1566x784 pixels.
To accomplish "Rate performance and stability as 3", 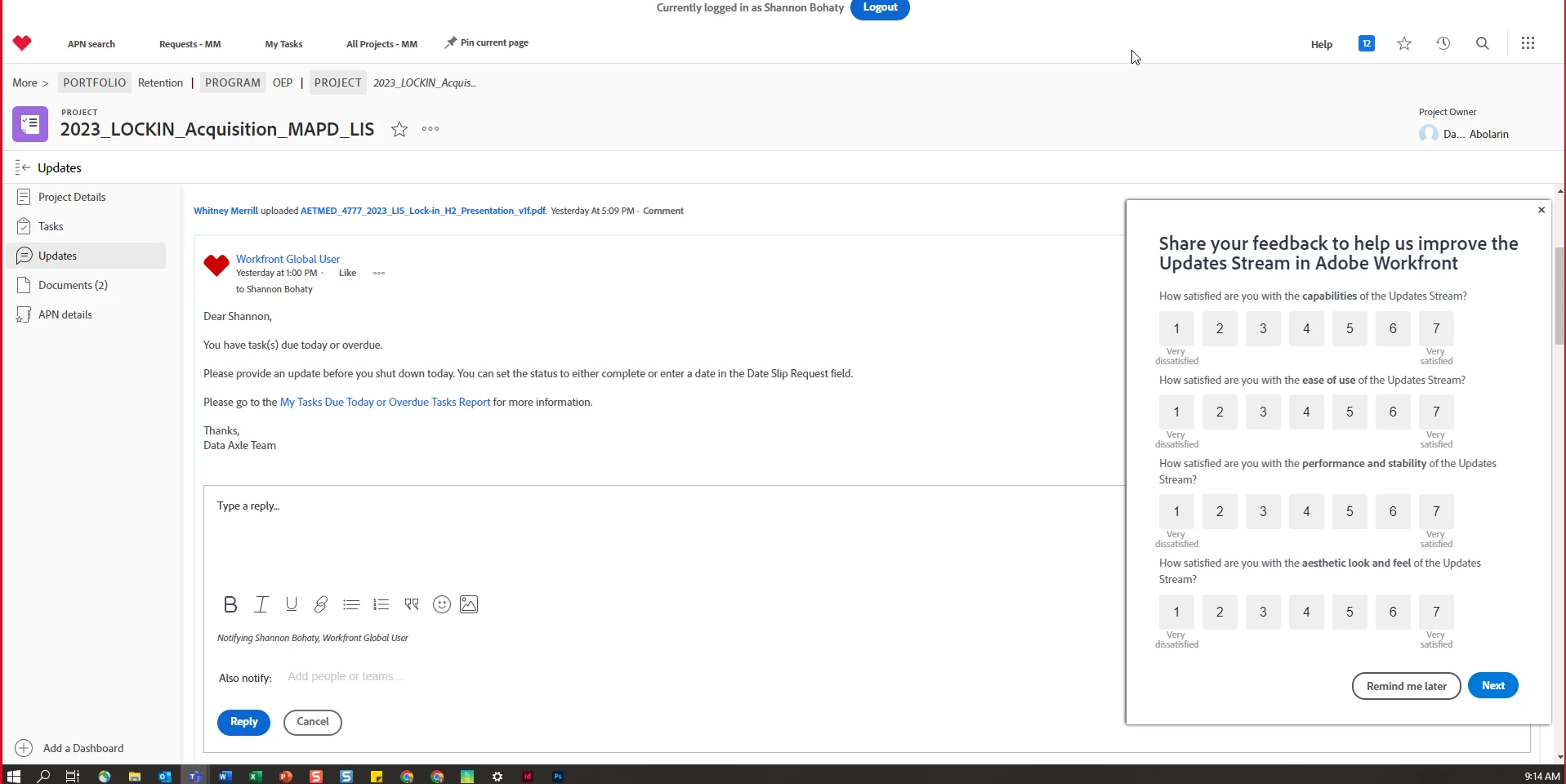I will 1263,511.
